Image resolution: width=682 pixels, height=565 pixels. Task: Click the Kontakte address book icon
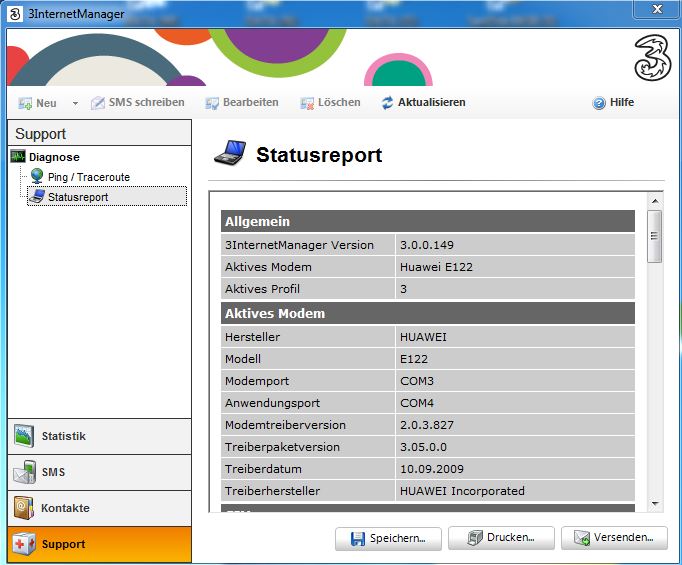click(23, 508)
